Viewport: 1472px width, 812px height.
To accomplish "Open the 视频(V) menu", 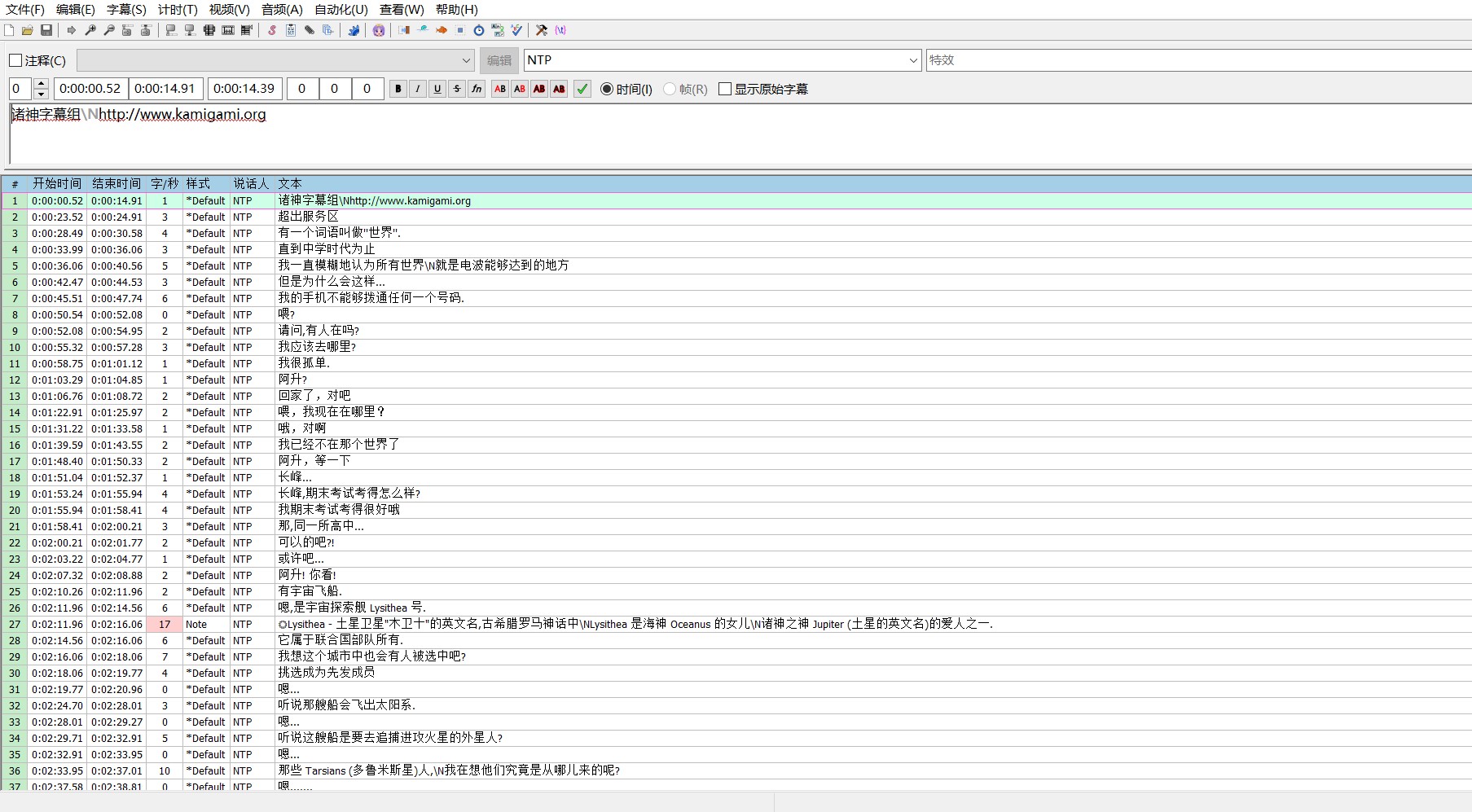I will pos(229,10).
